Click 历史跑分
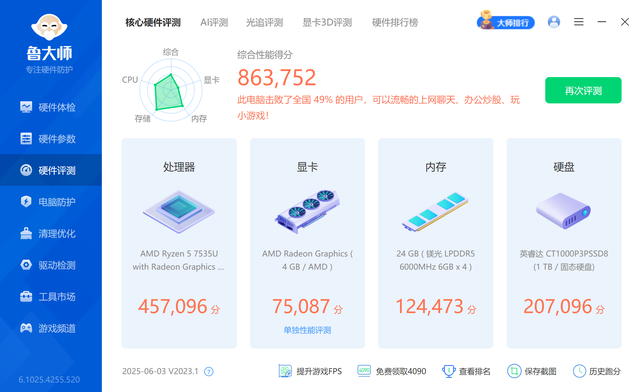 click(x=597, y=371)
